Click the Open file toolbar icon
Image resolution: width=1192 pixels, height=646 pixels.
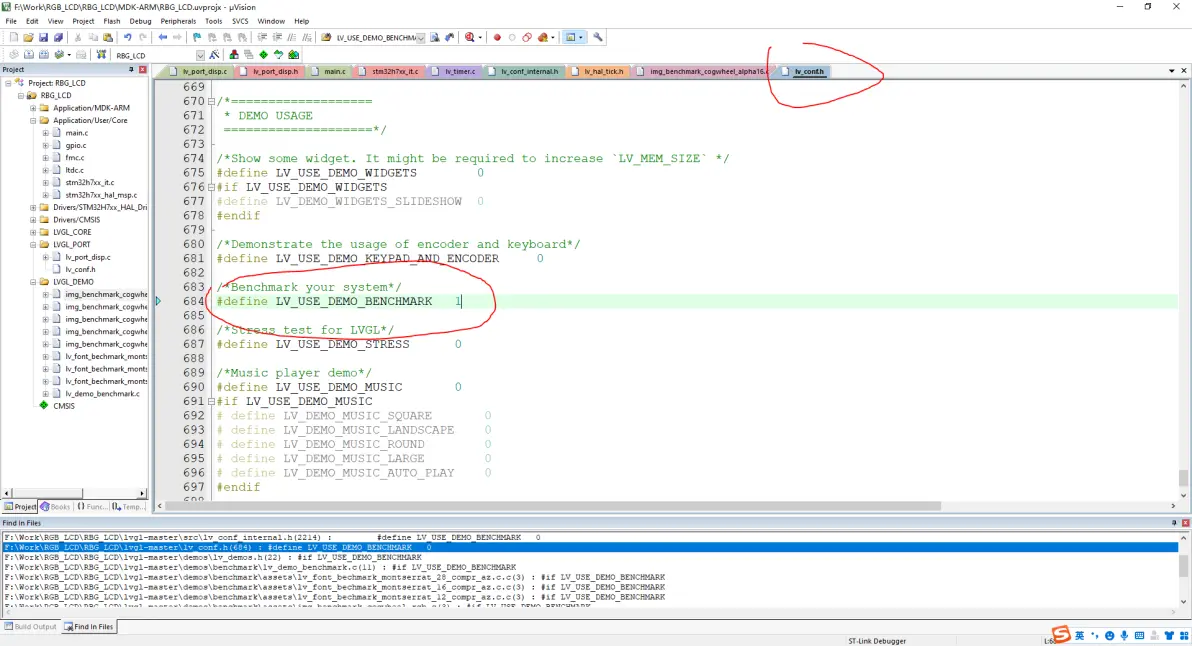29,38
